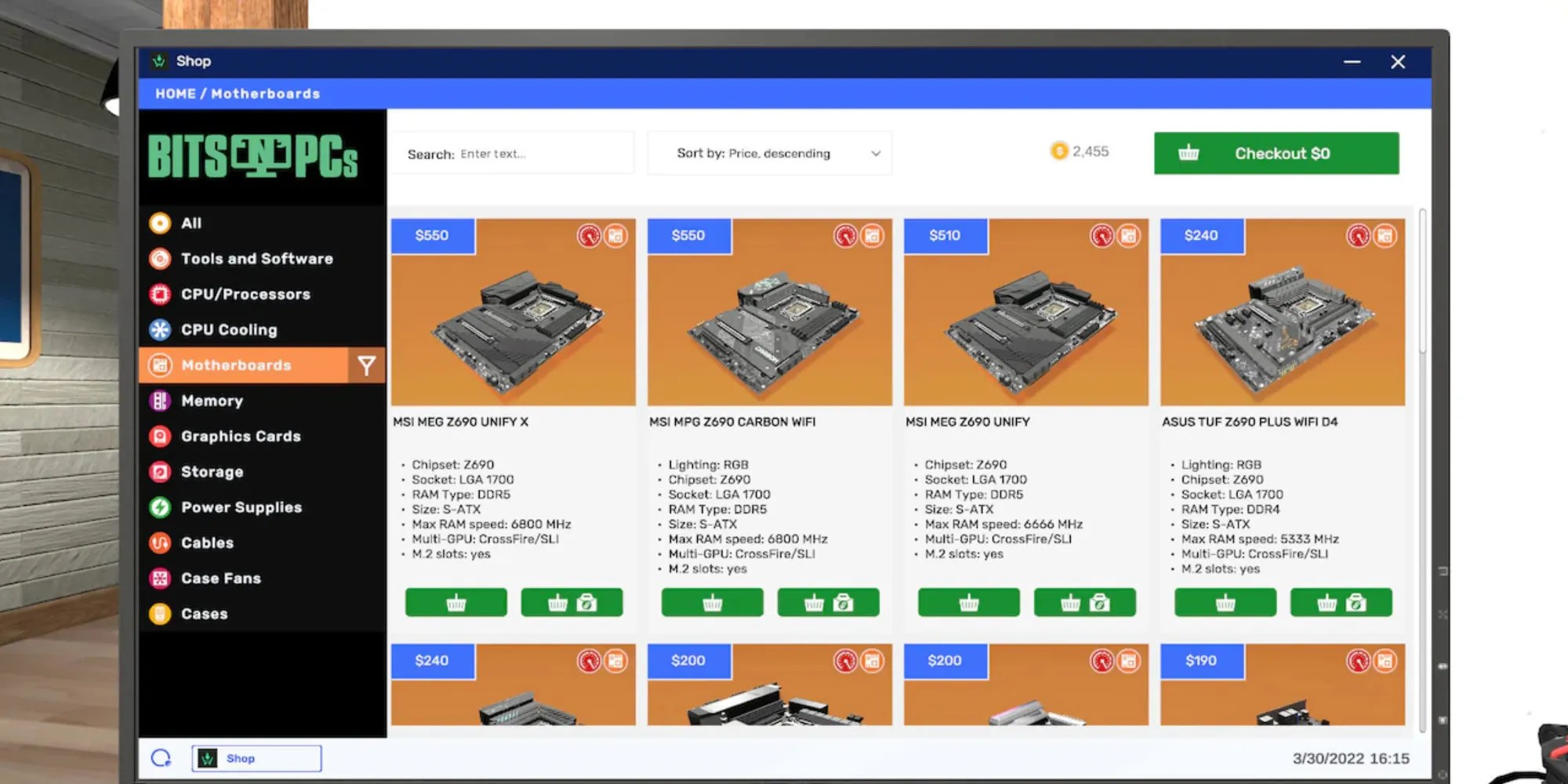
Task: Click the green Checkout $0 button
Action: (x=1276, y=154)
